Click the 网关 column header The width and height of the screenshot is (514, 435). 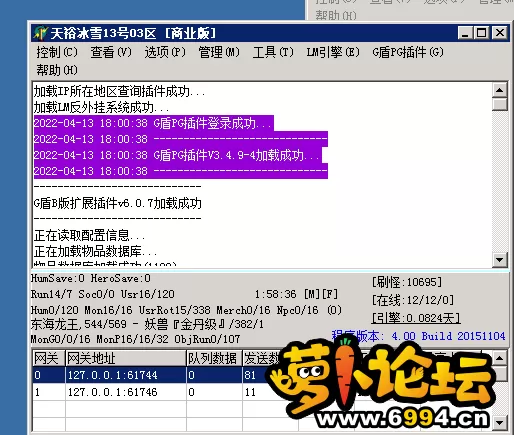[49, 358]
